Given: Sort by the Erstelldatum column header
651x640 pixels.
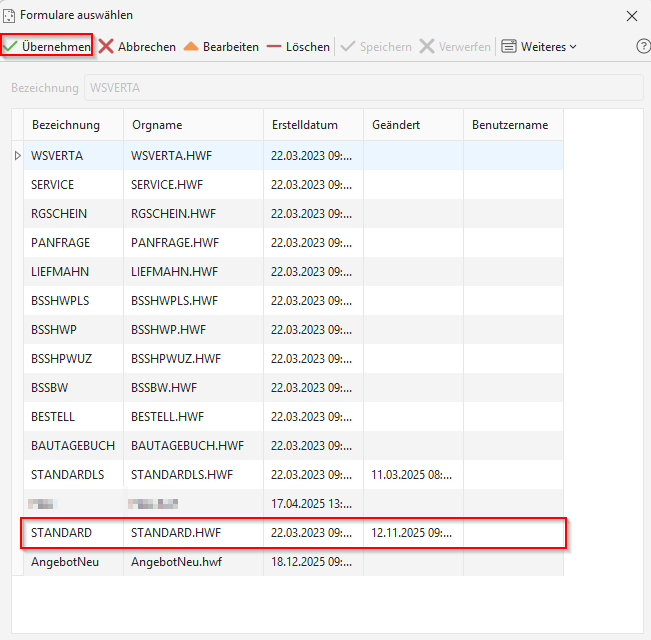Looking at the screenshot, I should click(305, 125).
